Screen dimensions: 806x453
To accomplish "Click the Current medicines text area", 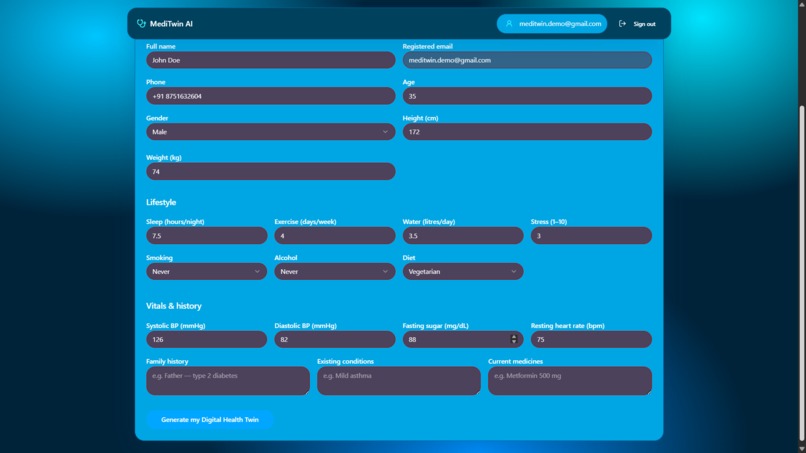I will pos(570,380).
